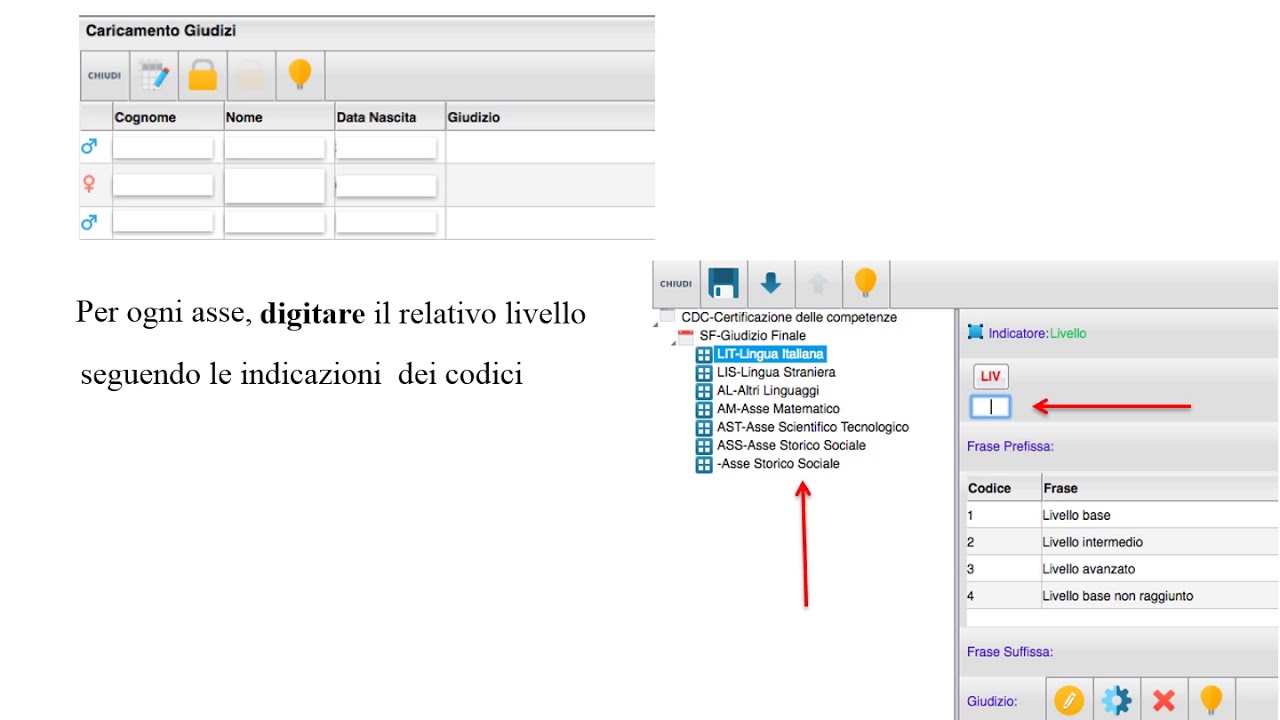The width and height of the screenshot is (1280, 720).
Task: Select AL-Altri Linguaggi
Action: click(x=768, y=390)
